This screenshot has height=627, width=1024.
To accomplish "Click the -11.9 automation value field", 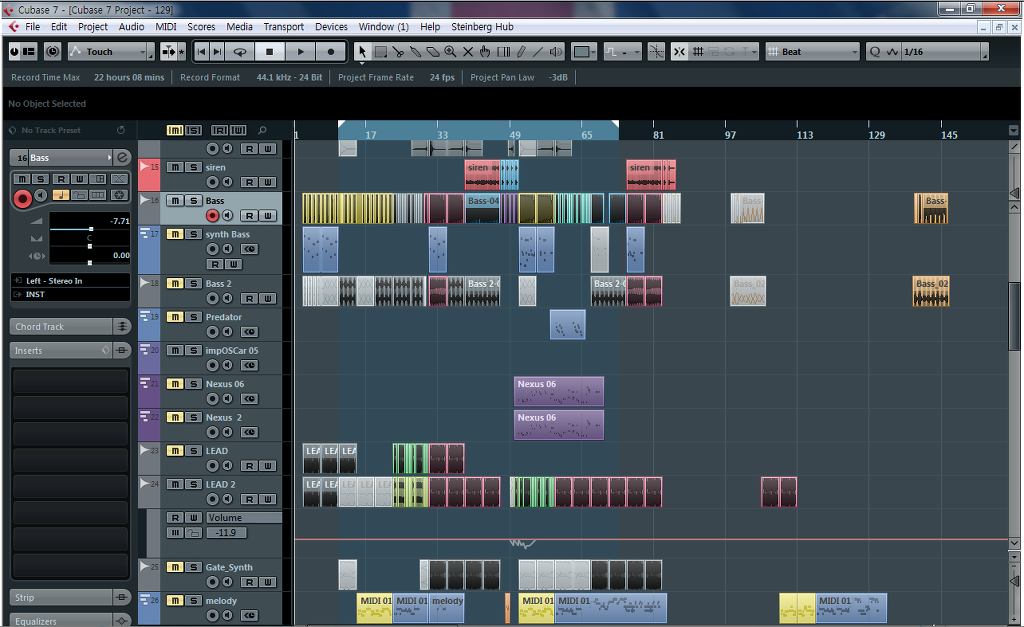I will coord(227,532).
